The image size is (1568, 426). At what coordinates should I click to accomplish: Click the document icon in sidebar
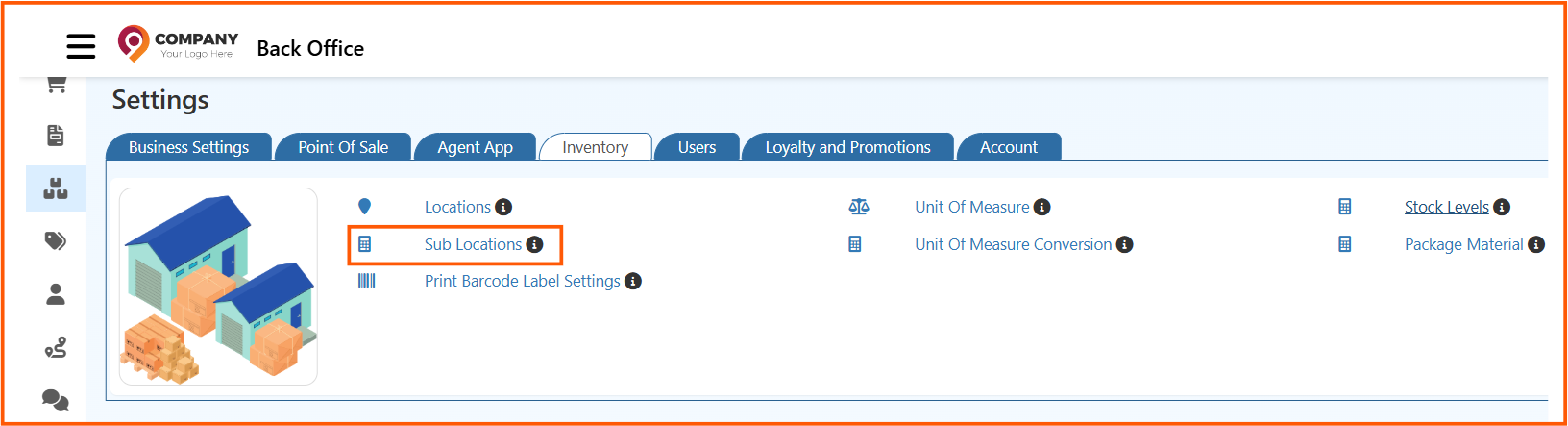(x=56, y=136)
